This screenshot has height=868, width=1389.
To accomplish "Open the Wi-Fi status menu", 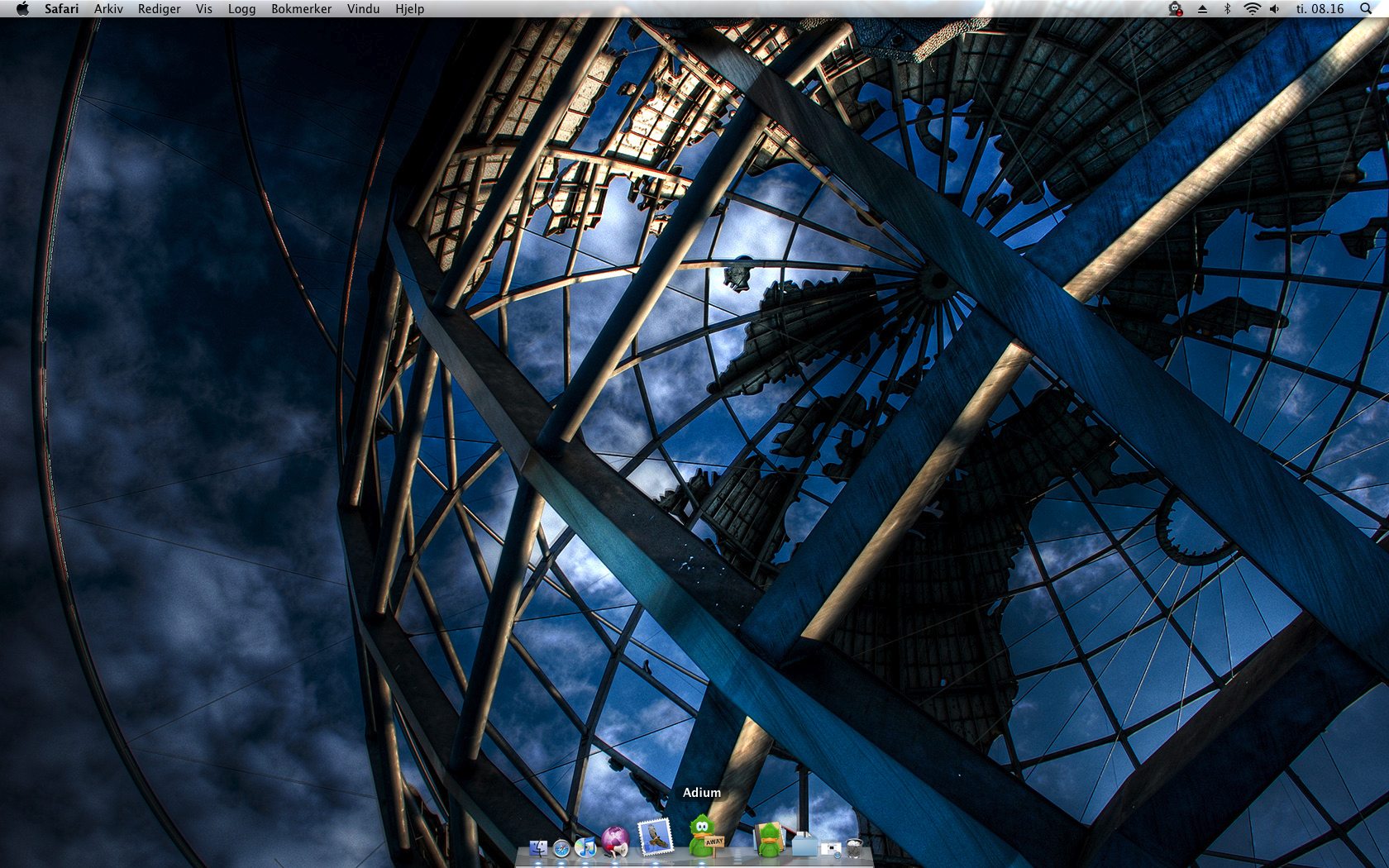I will click(1252, 9).
